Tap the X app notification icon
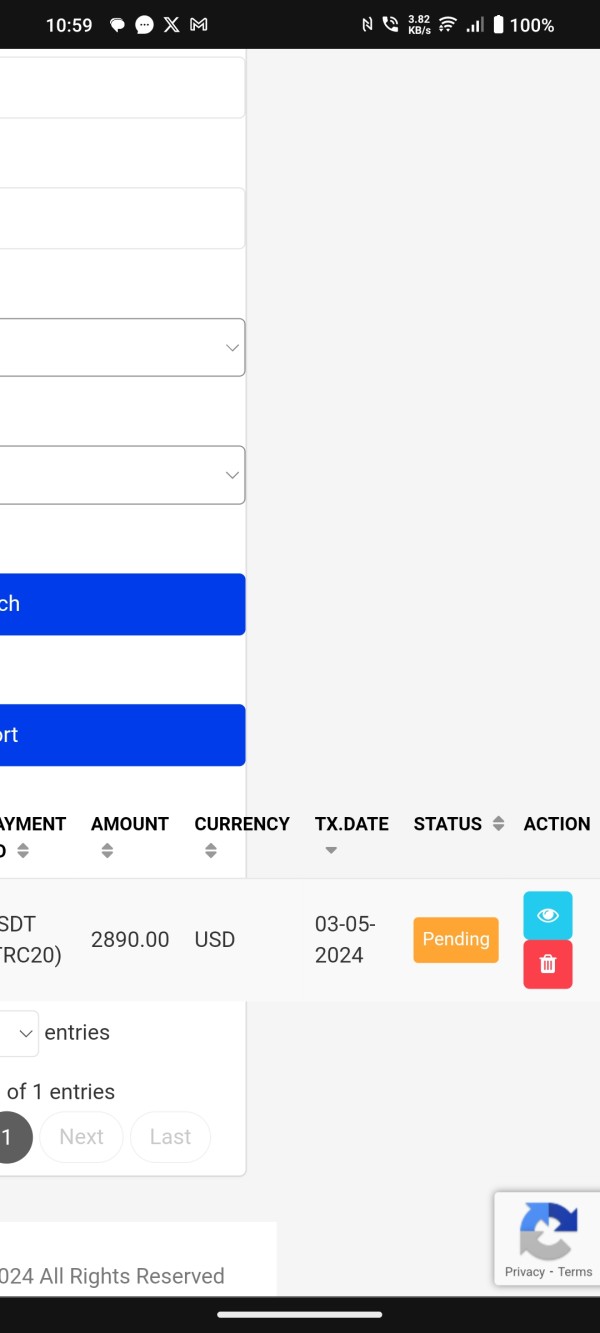600x1333 pixels. [x=171, y=25]
